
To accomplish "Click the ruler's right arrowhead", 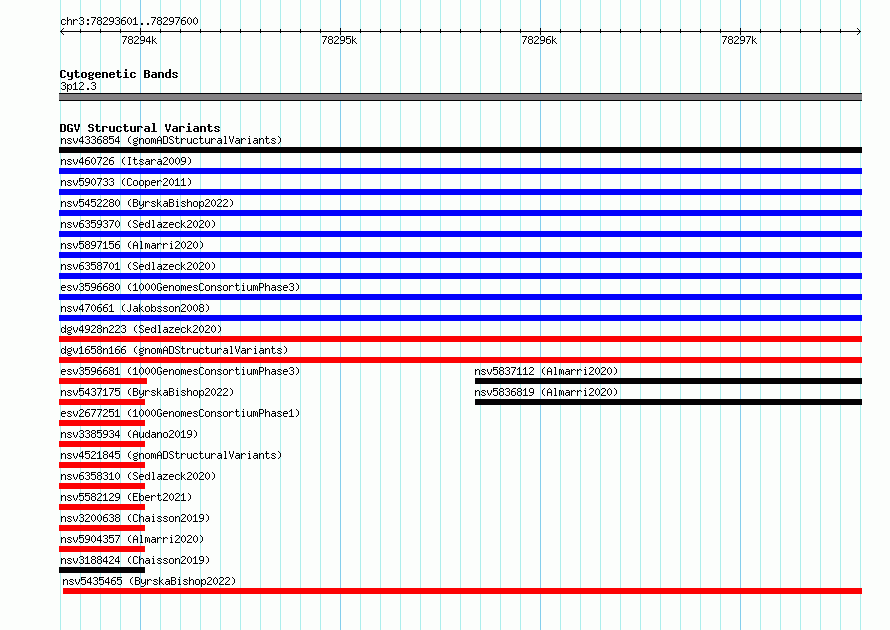I will pyautogui.click(x=859, y=31).
